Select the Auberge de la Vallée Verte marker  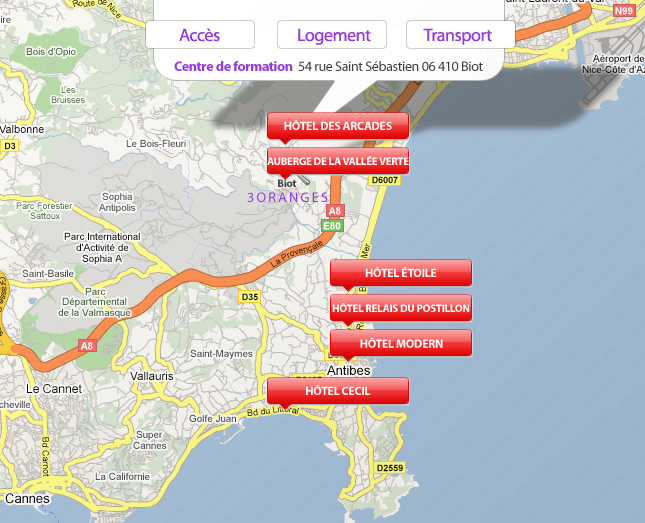(338, 160)
